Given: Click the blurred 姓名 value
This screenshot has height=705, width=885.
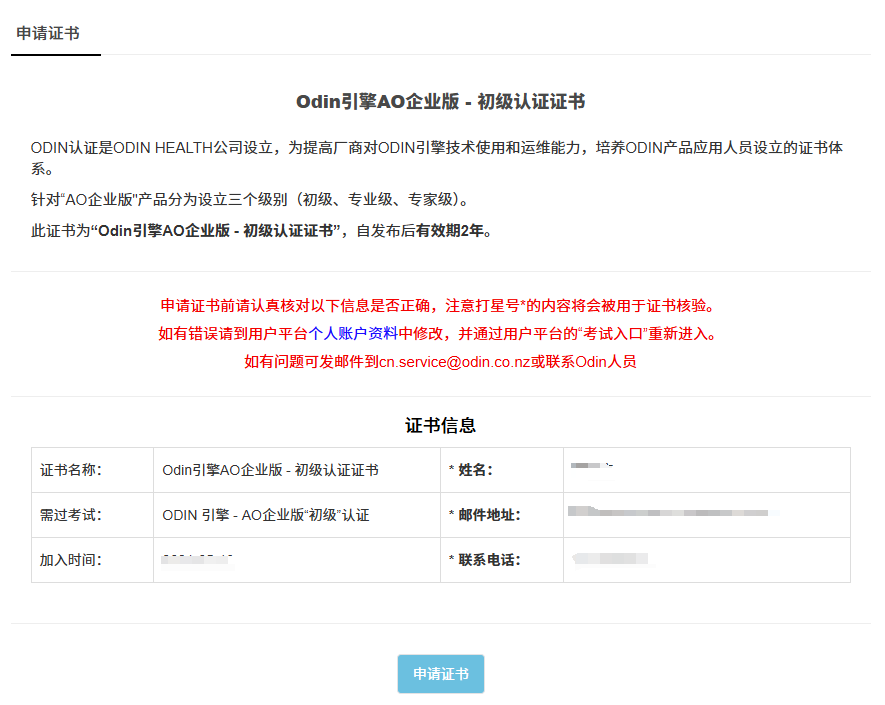Looking at the screenshot, I should 592,466.
